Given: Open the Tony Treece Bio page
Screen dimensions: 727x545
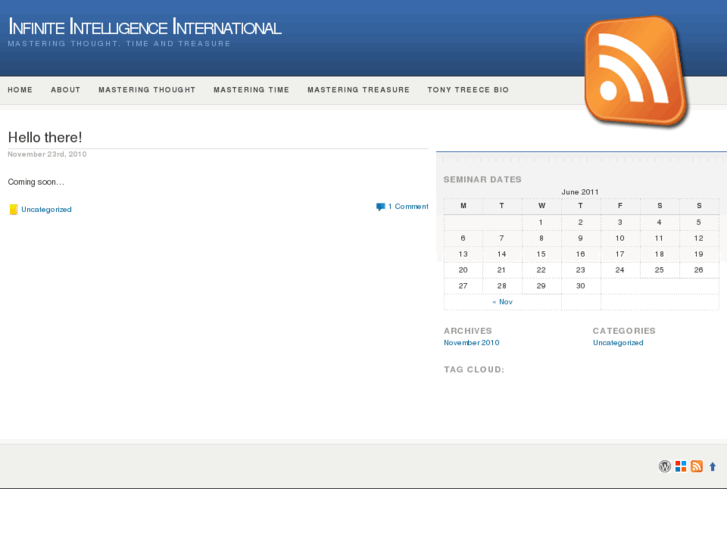Looking at the screenshot, I should tap(468, 90).
